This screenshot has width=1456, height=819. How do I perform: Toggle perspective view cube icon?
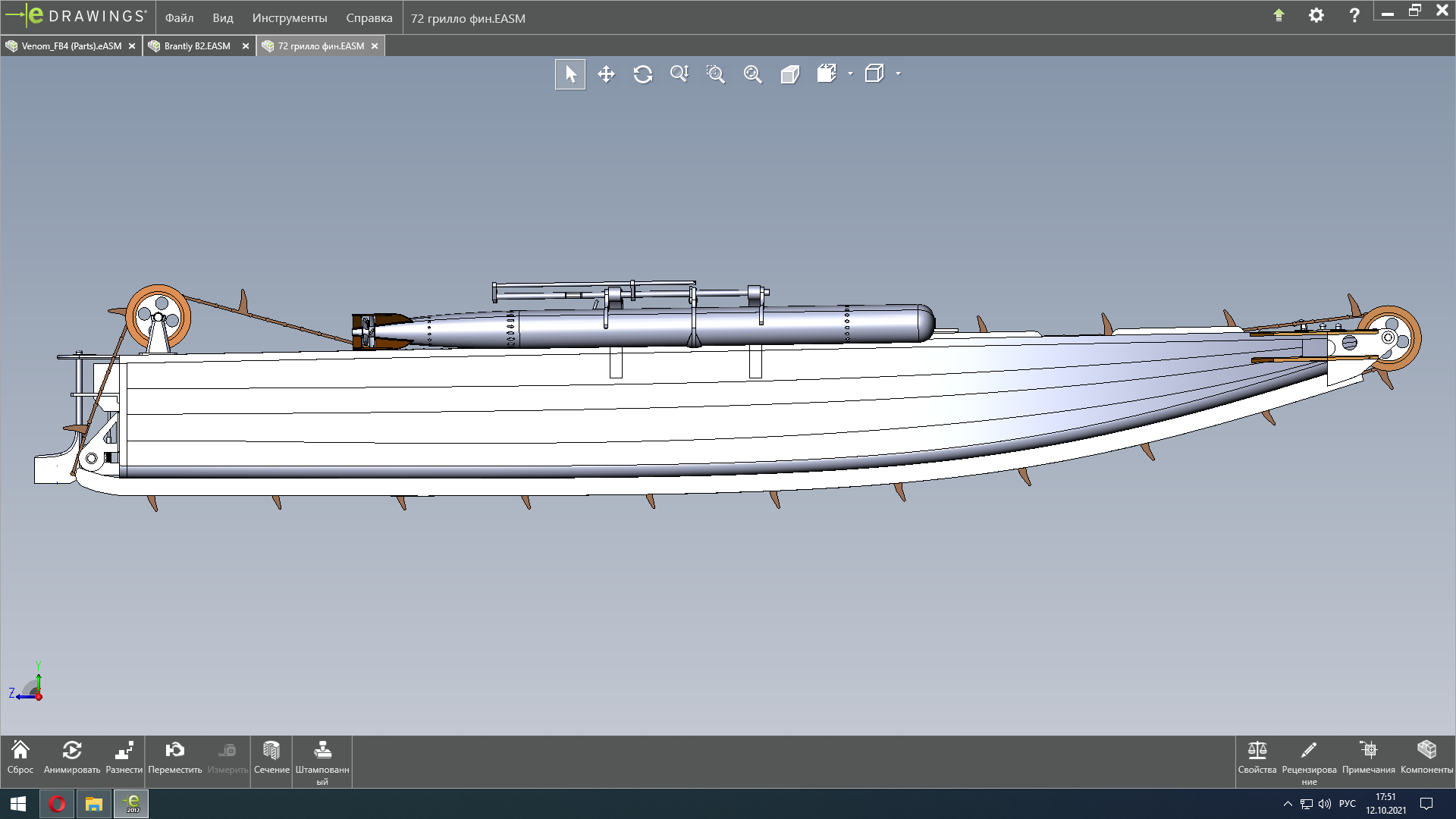(x=790, y=74)
